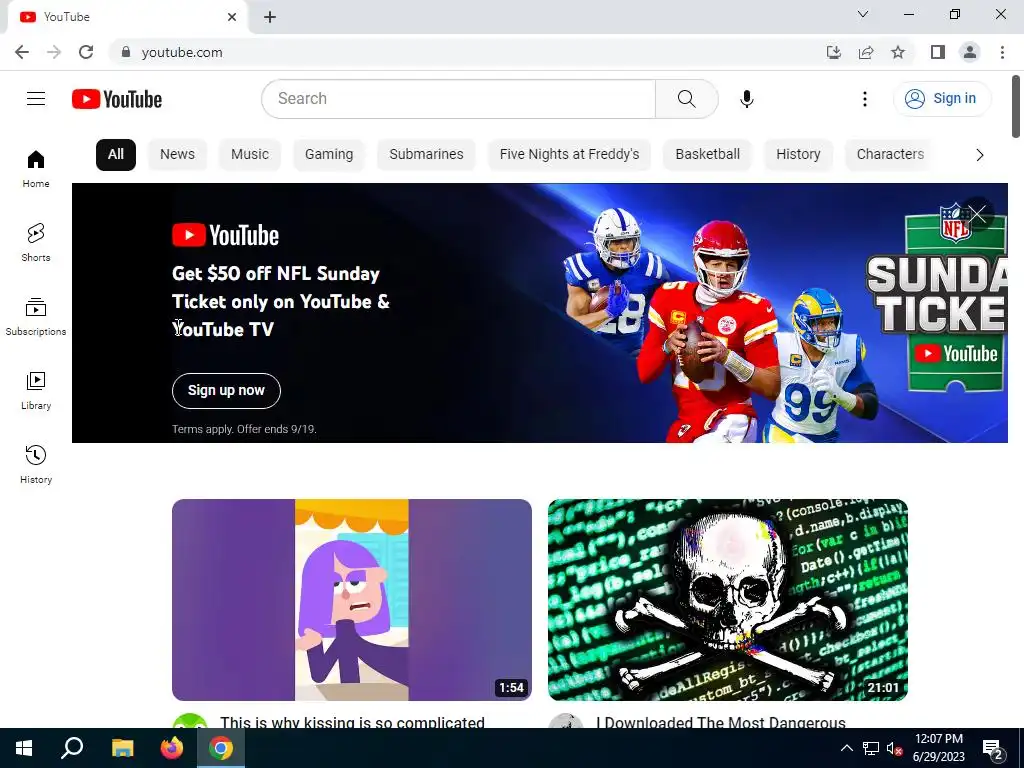Image resolution: width=1024 pixels, height=768 pixels.
Task: Open the Duolingo channel avatar
Action: 190,722
